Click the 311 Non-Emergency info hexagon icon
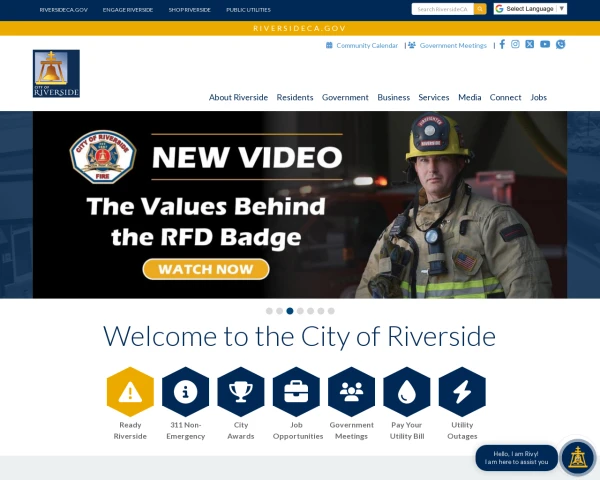The width and height of the screenshot is (600, 480). 186,392
